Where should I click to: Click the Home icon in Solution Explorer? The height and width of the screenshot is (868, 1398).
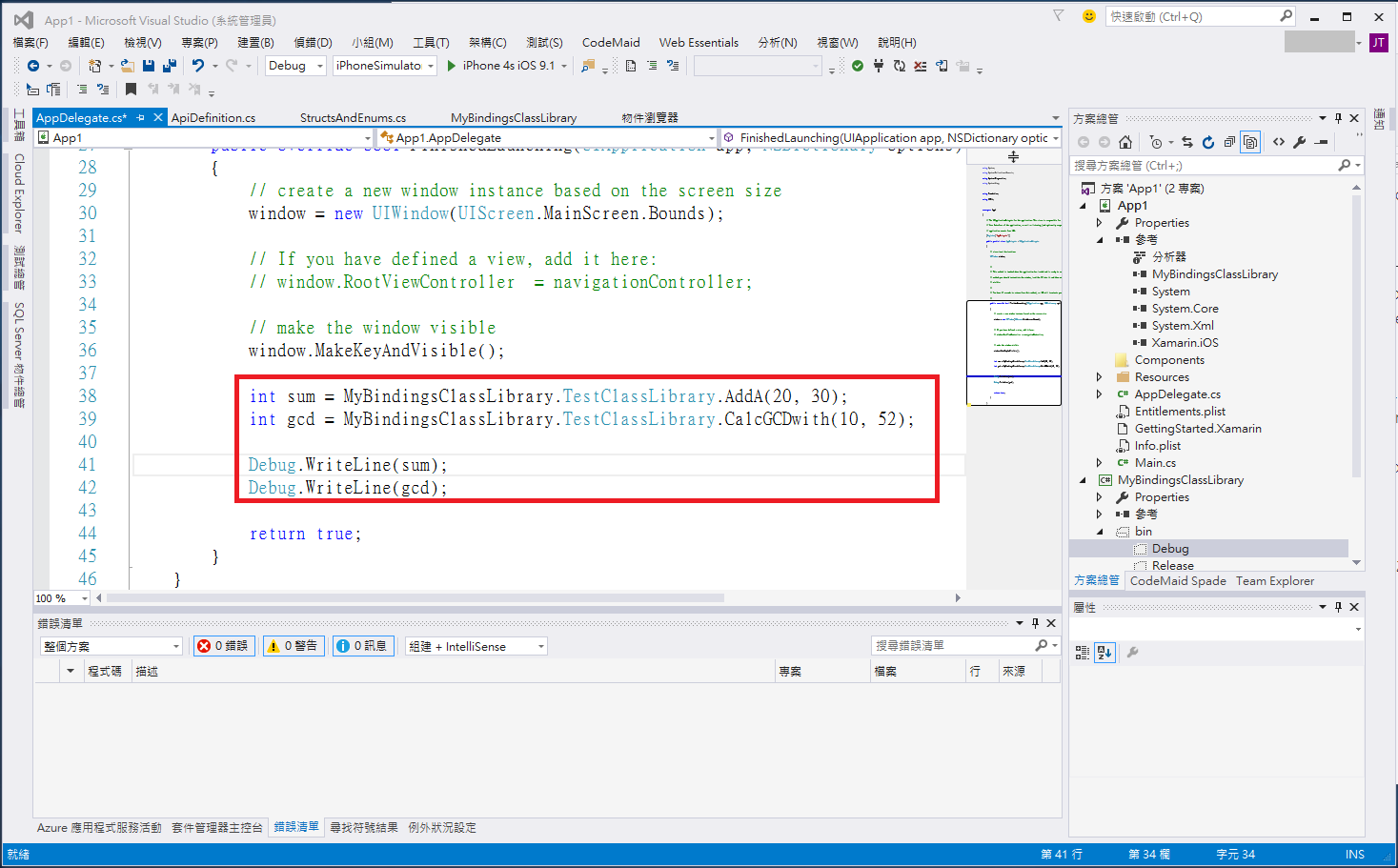tap(1125, 142)
